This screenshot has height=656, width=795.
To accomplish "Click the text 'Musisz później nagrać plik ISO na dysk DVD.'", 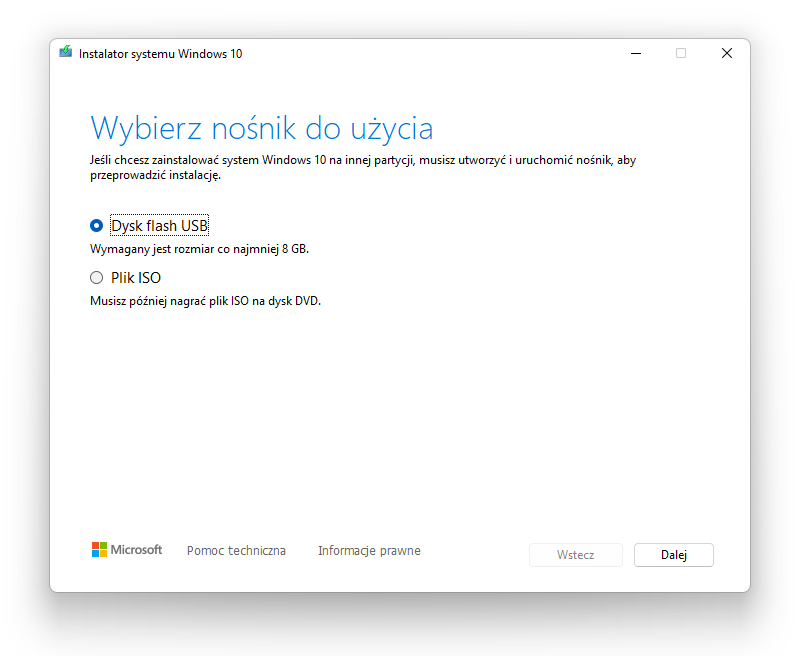I will 205,301.
